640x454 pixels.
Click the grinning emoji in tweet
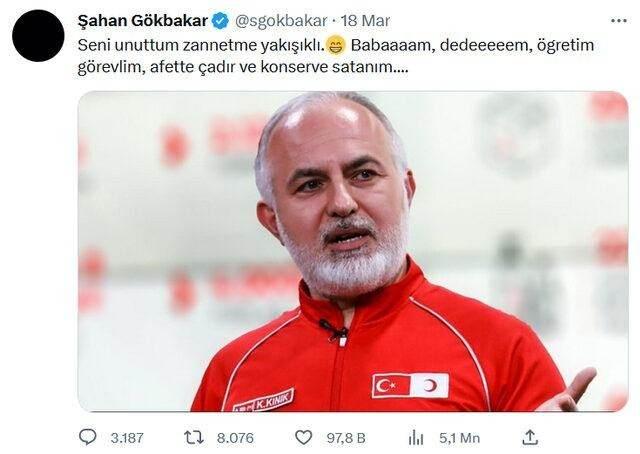336,45
